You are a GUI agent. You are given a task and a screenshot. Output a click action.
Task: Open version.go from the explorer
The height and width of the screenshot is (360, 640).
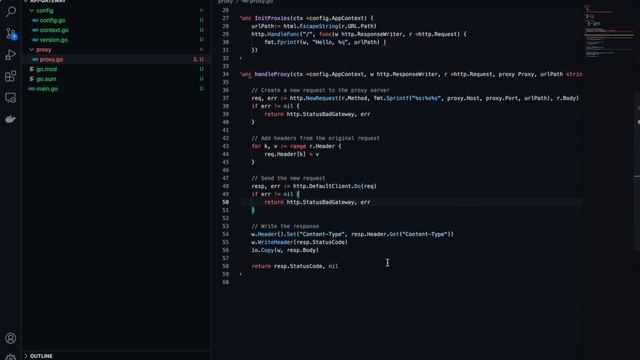(53, 40)
